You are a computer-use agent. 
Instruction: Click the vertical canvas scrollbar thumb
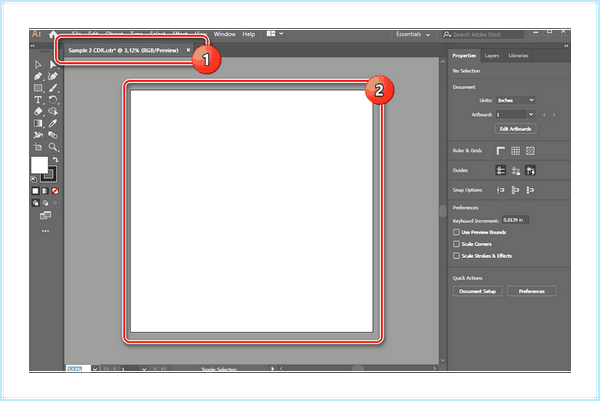[x=443, y=211]
